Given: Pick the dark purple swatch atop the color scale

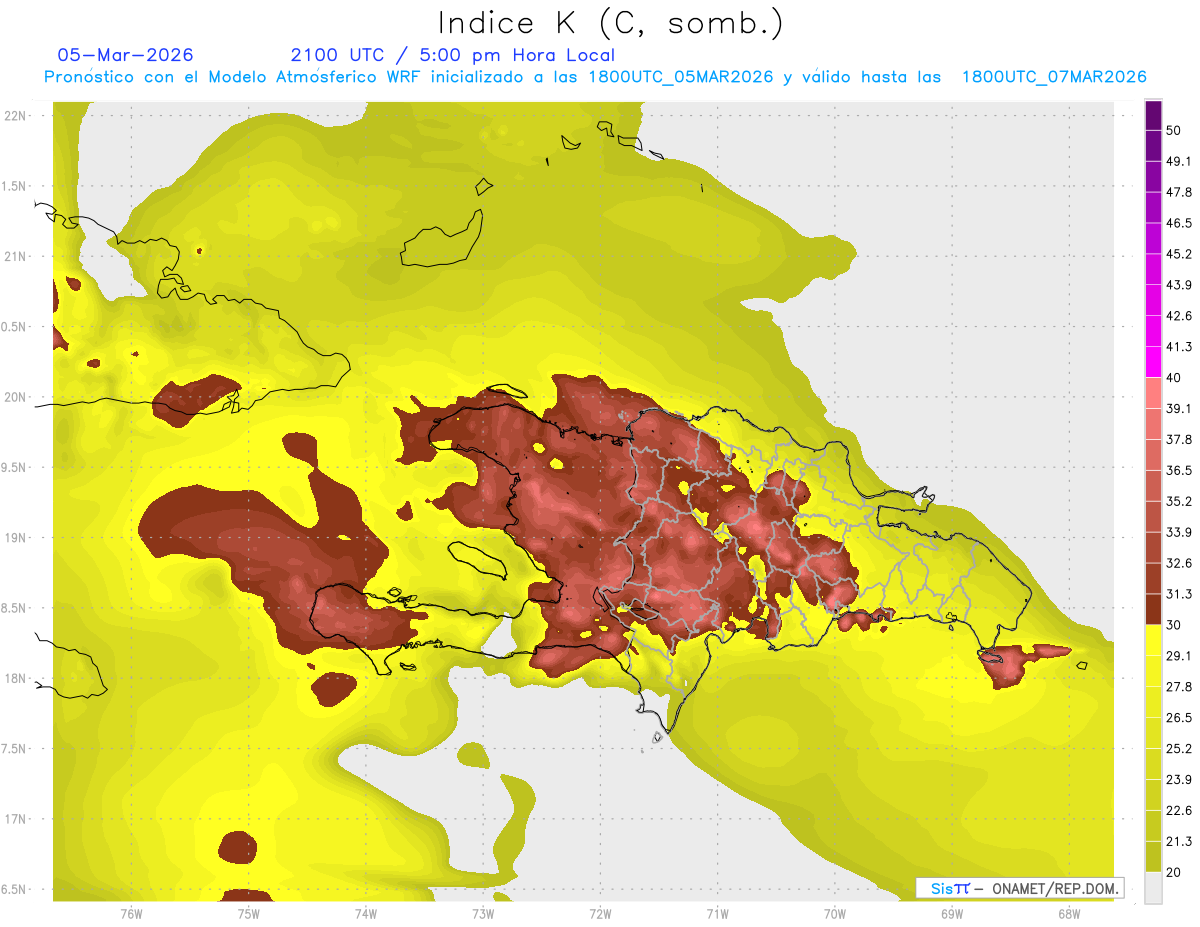Looking at the screenshot, I should tap(1153, 115).
